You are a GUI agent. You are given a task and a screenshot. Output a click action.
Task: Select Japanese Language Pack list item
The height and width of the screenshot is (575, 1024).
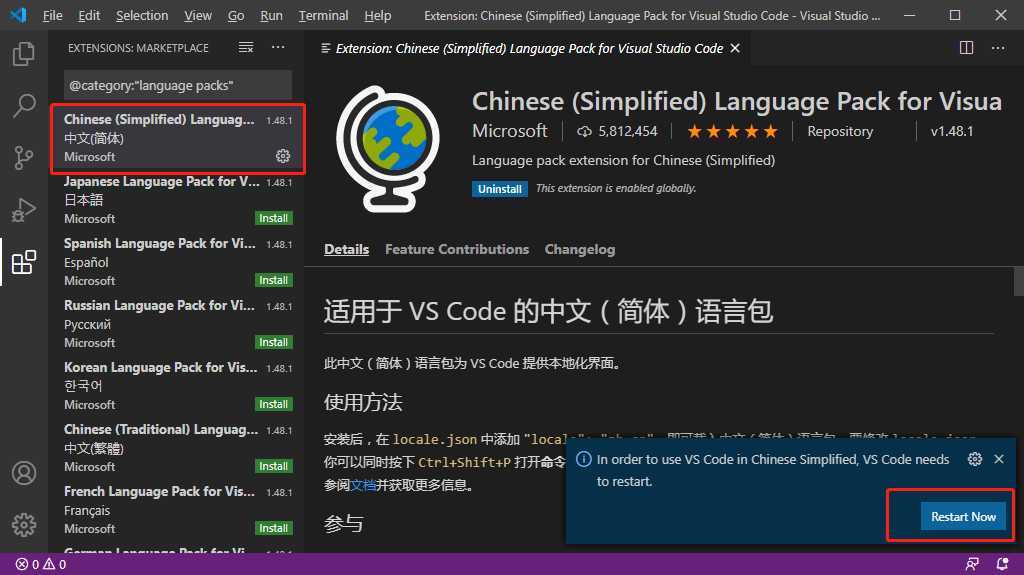pyautogui.click(x=178, y=200)
